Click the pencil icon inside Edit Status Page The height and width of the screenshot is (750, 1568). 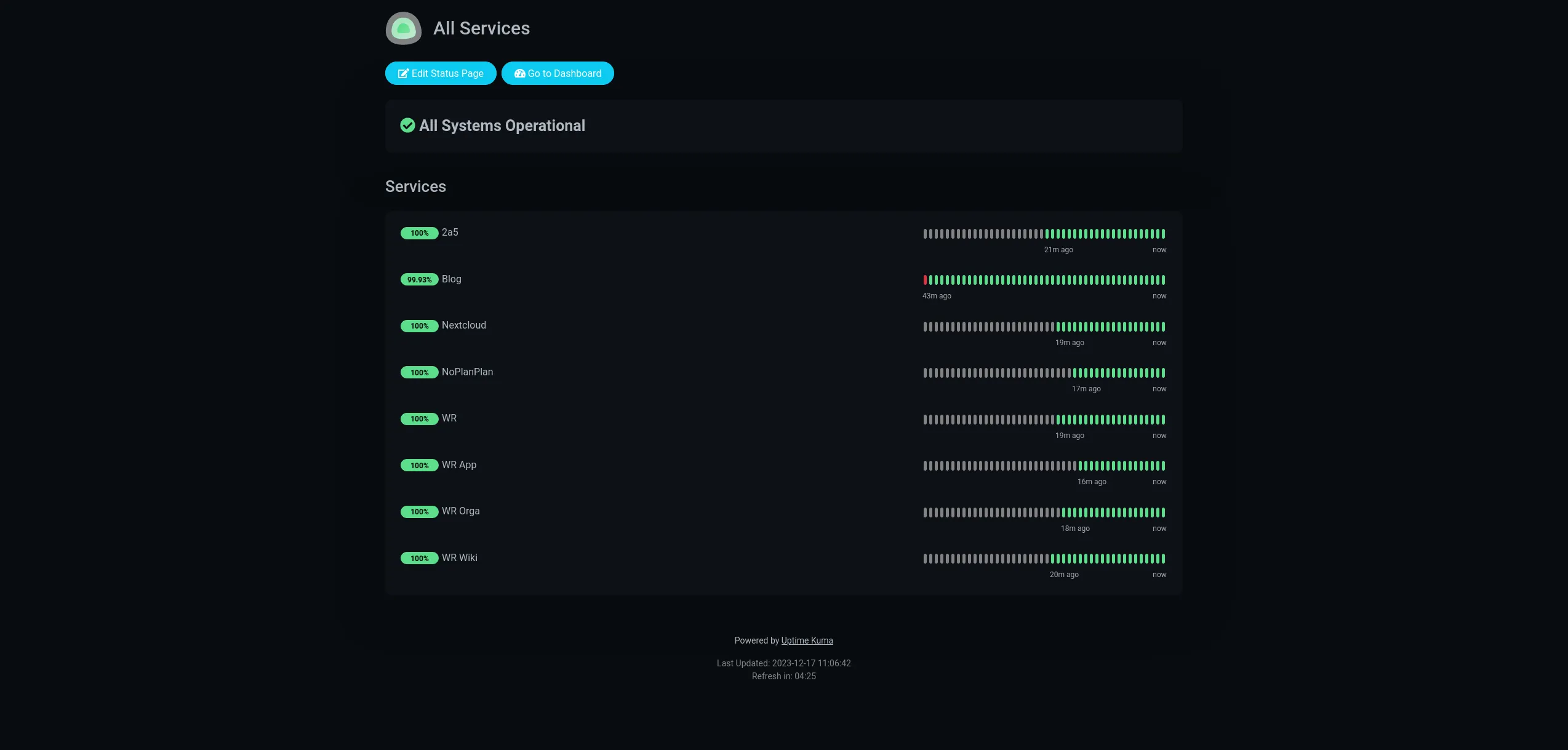(404, 73)
